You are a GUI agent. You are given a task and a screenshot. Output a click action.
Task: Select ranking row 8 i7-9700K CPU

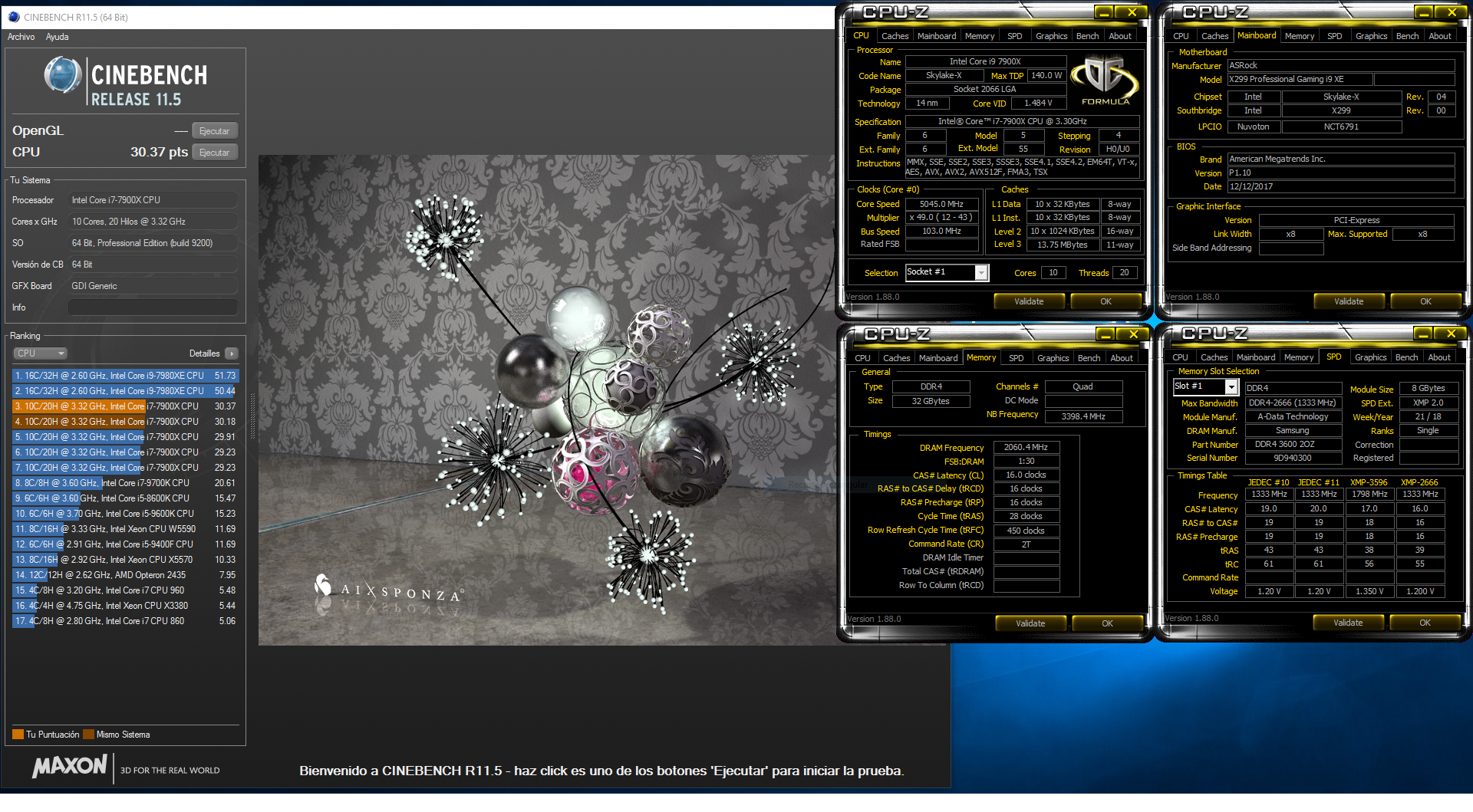click(x=125, y=483)
